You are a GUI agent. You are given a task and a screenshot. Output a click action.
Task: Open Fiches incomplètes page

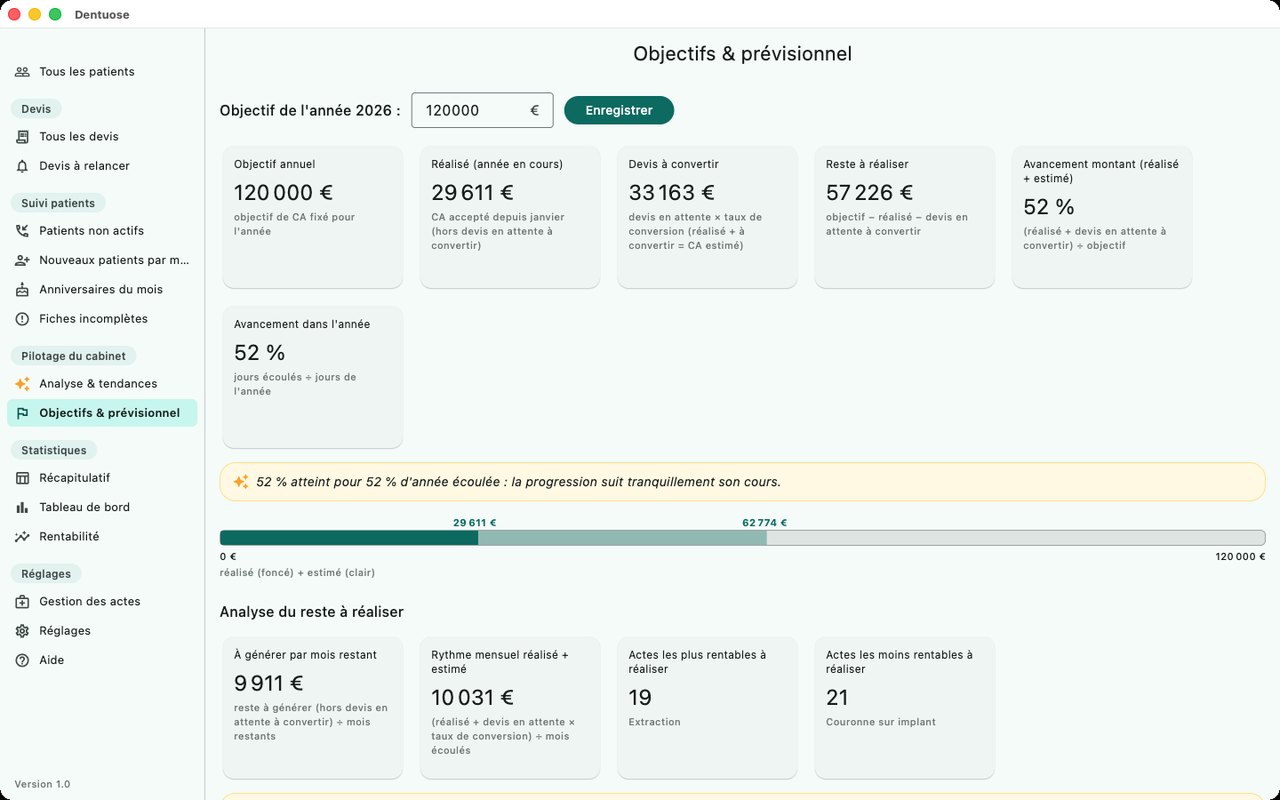[102, 319]
